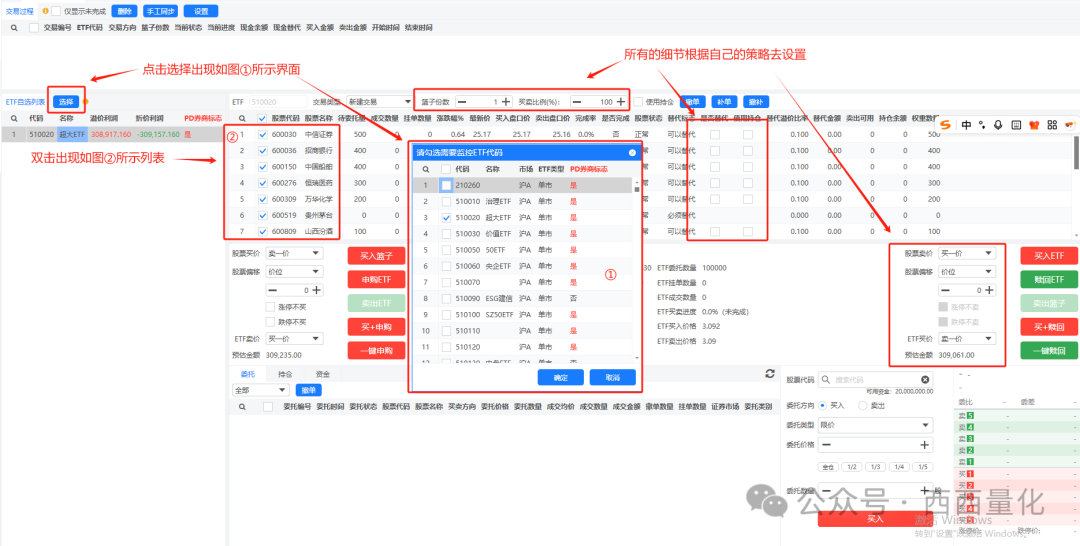Switch to 持仓 tab

(285, 375)
